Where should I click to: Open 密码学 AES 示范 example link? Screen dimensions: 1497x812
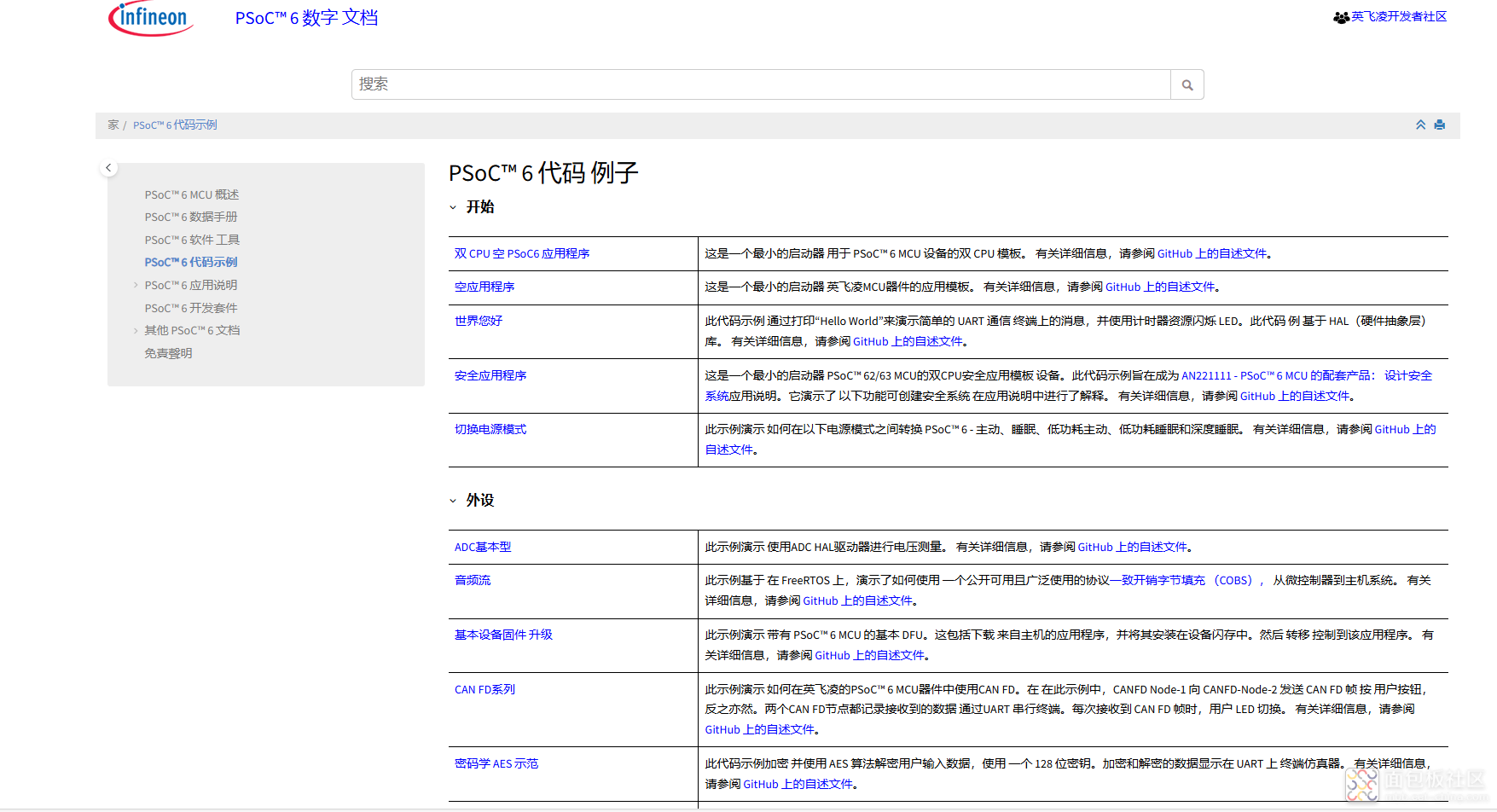coord(496,763)
